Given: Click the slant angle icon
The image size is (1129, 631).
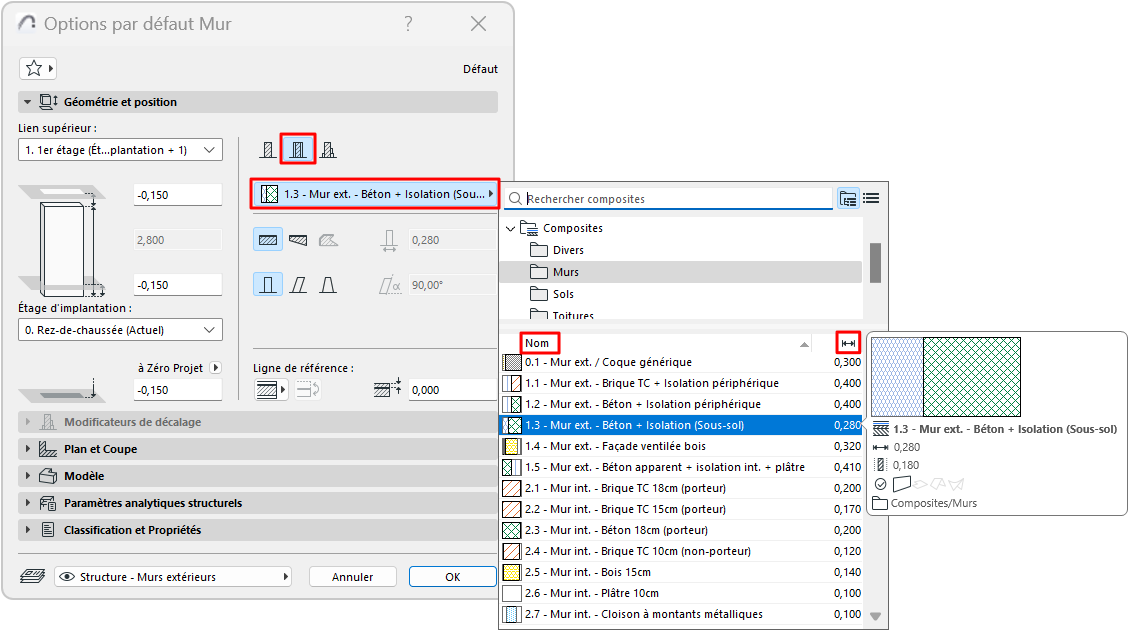Looking at the screenshot, I should click(x=390, y=285).
